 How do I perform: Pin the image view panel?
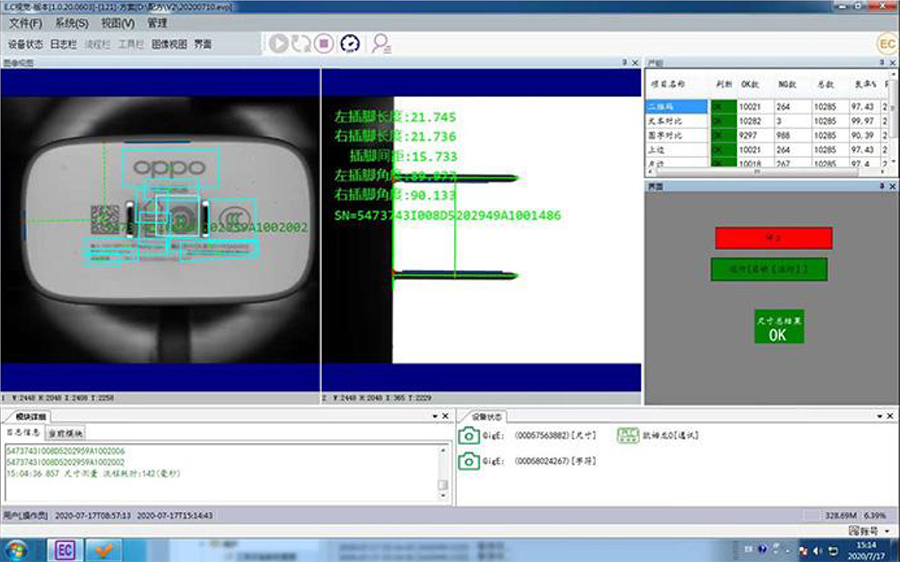coord(624,63)
